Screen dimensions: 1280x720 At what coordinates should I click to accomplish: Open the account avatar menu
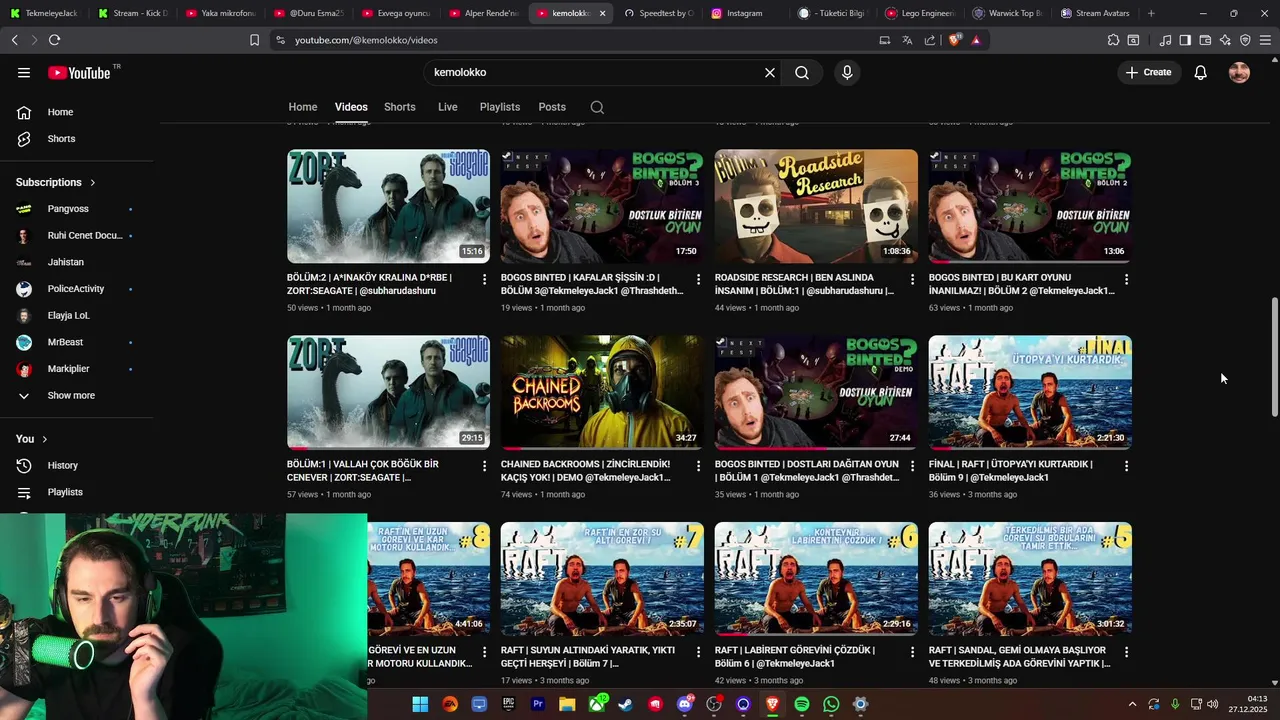point(1239,72)
